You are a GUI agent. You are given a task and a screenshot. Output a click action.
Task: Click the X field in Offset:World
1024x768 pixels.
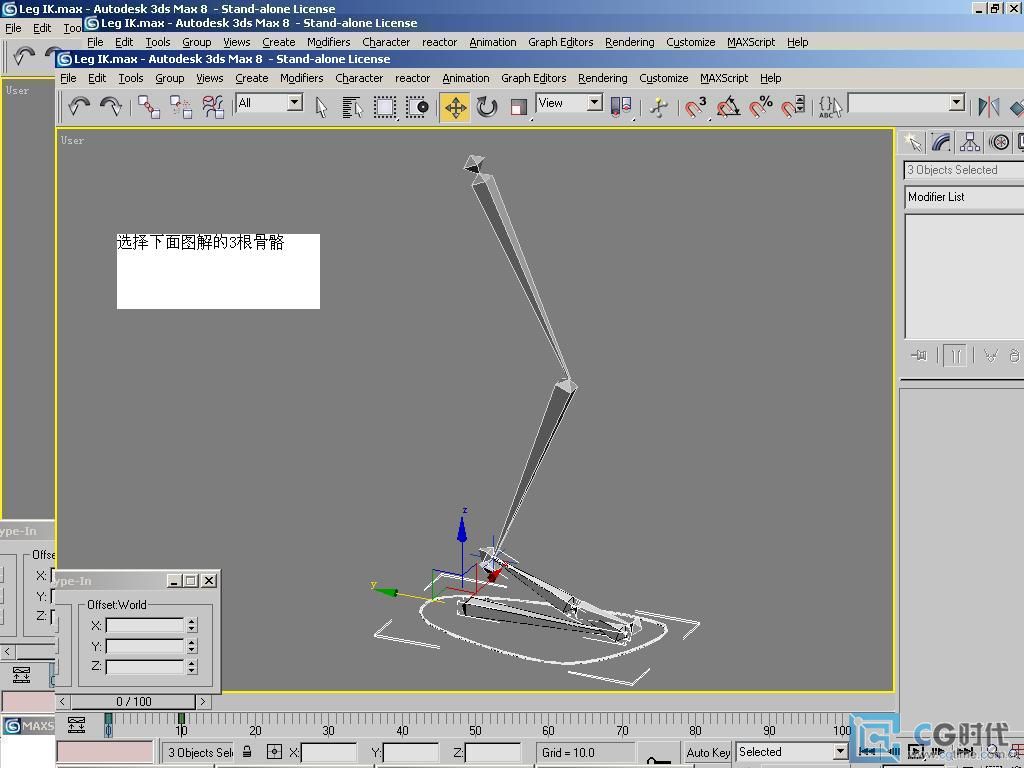click(x=145, y=625)
